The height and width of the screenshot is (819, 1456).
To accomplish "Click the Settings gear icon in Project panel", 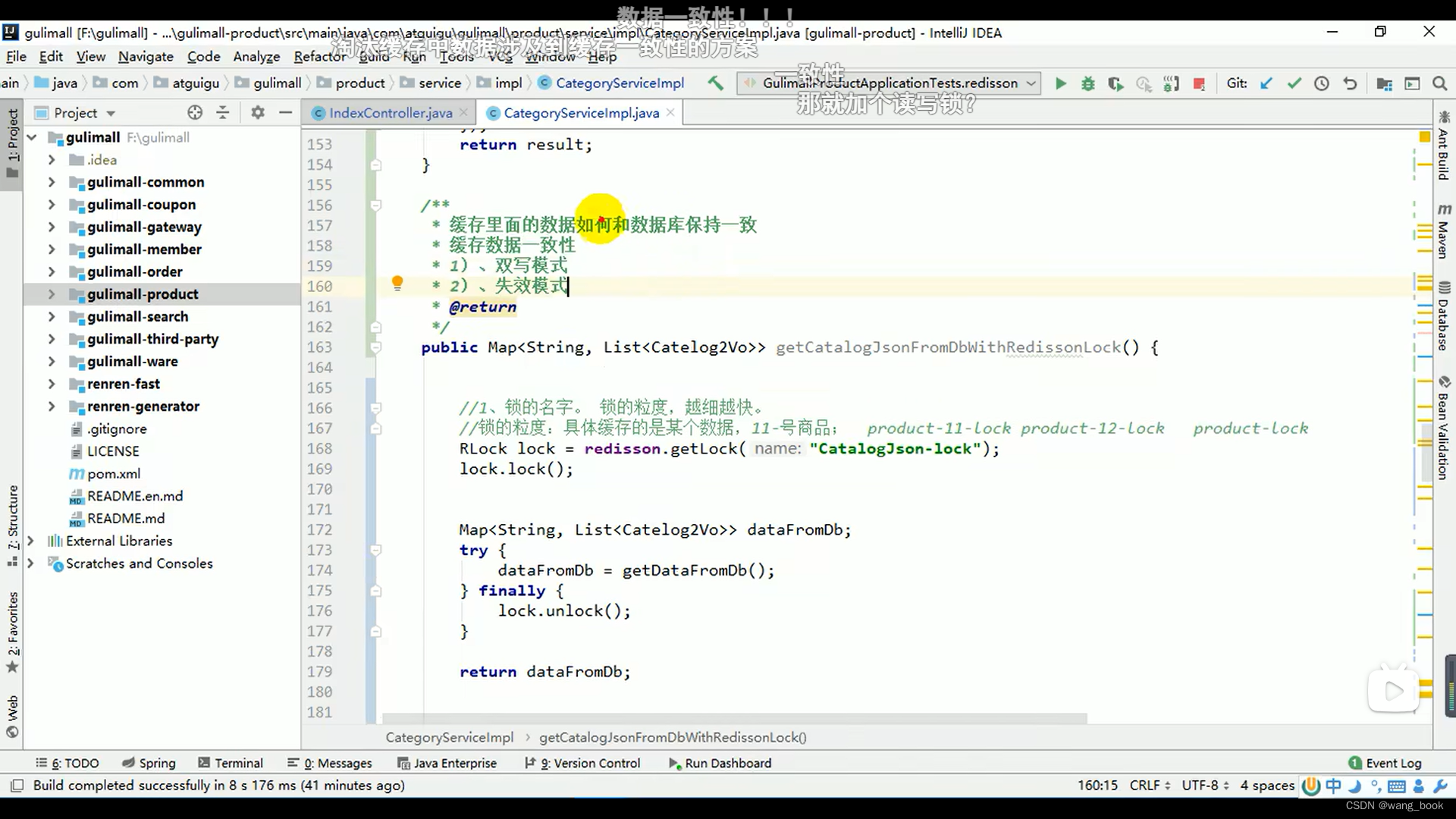I will click(257, 113).
